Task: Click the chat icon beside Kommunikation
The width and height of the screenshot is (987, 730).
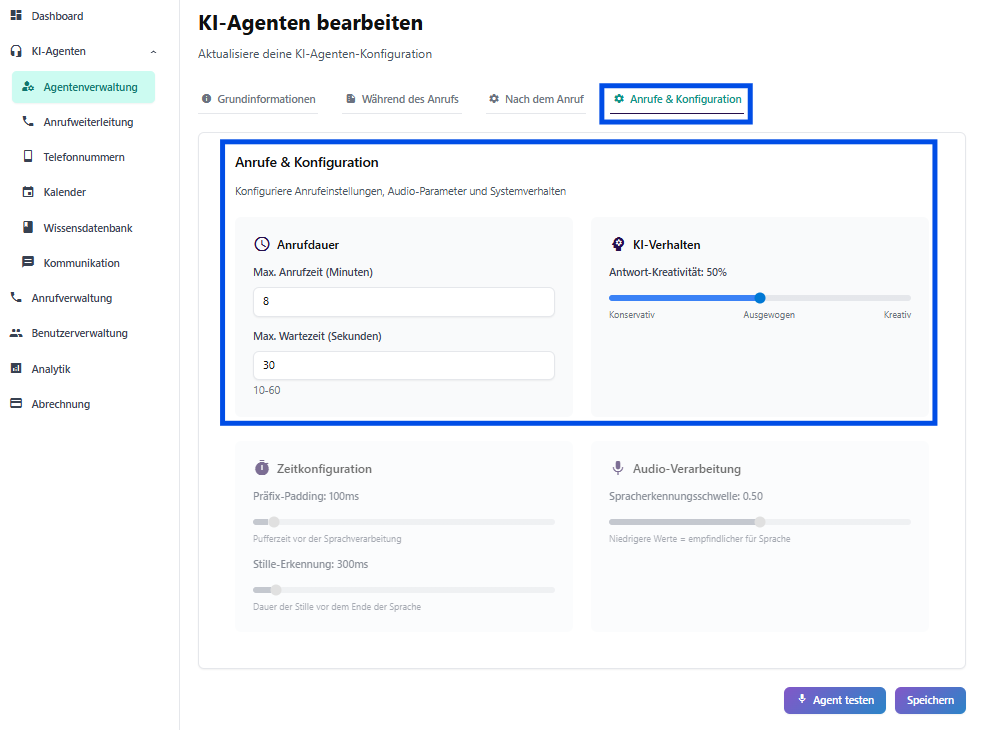Action: tap(28, 263)
